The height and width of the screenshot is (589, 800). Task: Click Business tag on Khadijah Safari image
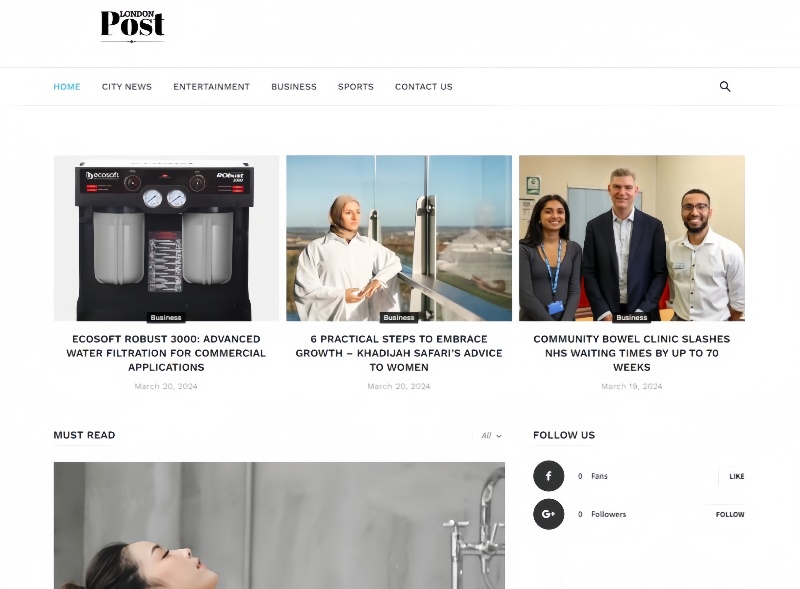pos(398,318)
